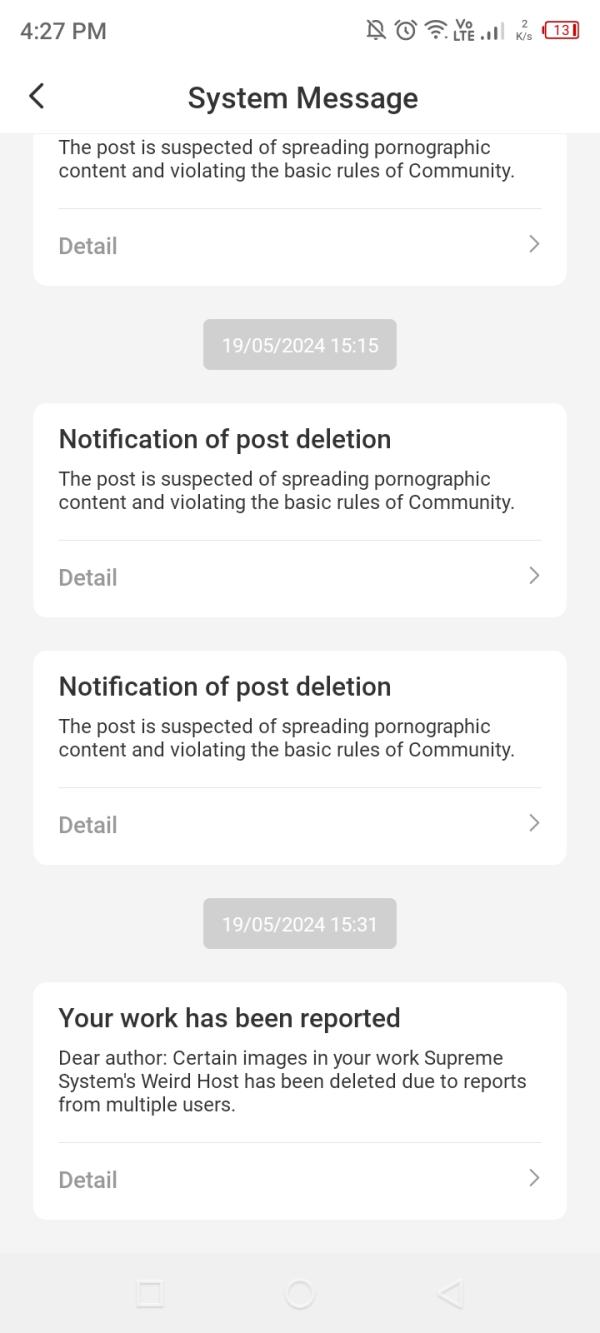Tap the 19/05/2024 15:15 timestamp label
This screenshot has width=600, height=1333.
(x=300, y=345)
